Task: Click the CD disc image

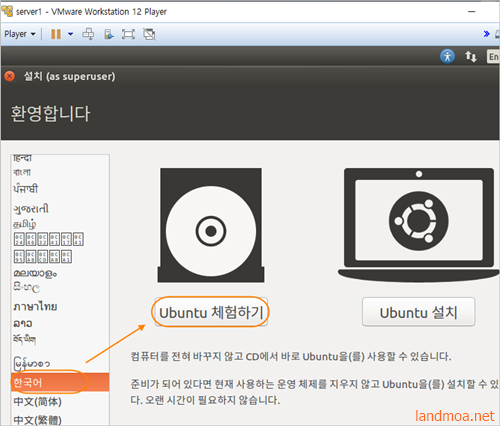Action: pyautogui.click(x=211, y=225)
